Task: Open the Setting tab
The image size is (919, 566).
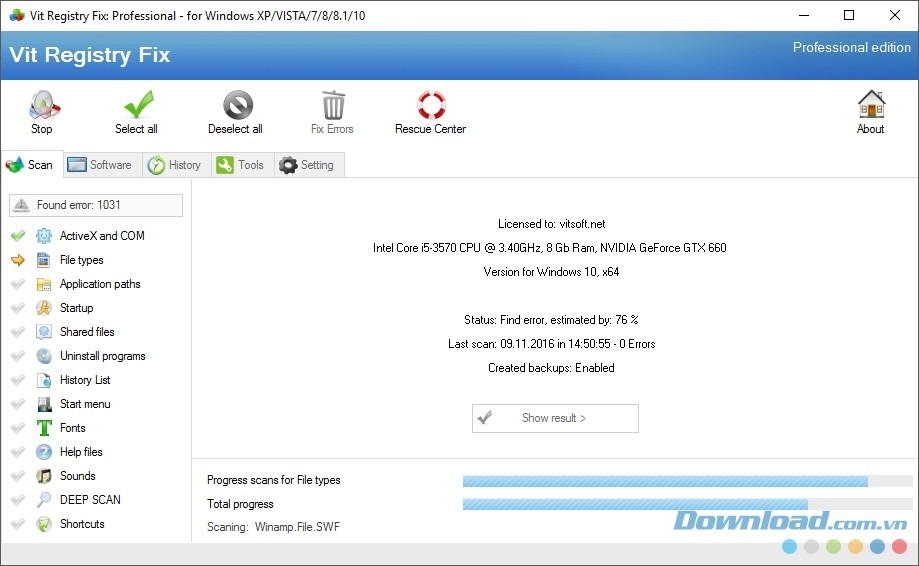Action: pos(309,165)
